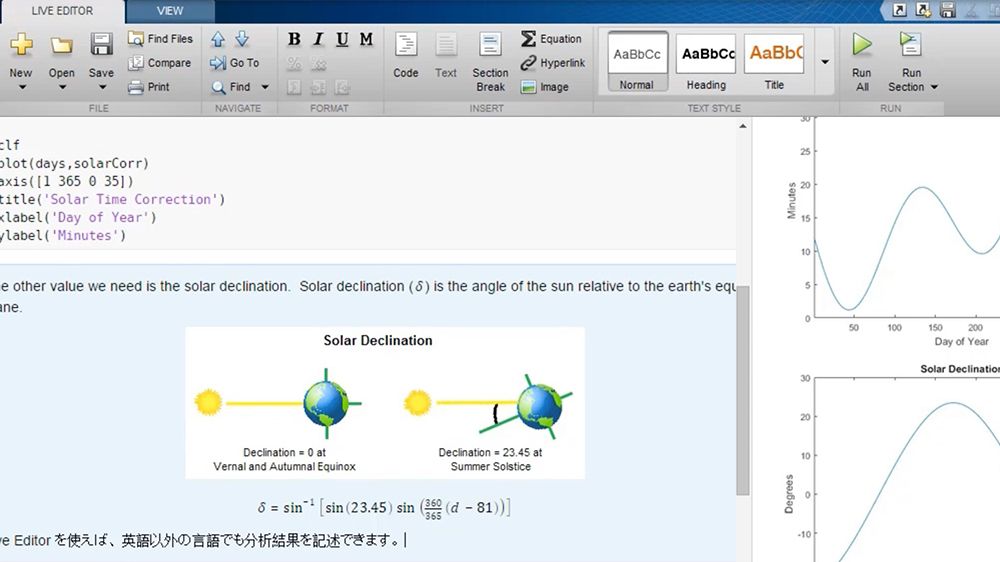Screen dimensions: 1000x562
Task: Expand the Open dropdown arrow
Action: click(62, 87)
